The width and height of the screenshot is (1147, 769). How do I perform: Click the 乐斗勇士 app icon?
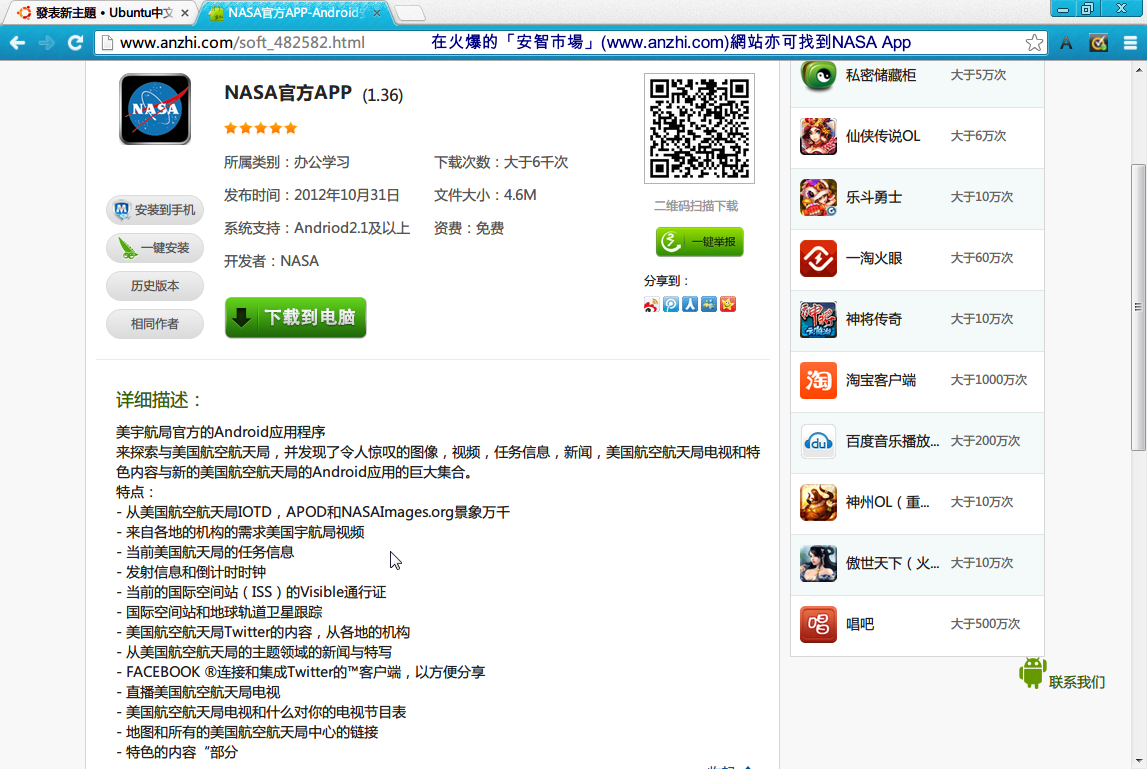point(818,197)
